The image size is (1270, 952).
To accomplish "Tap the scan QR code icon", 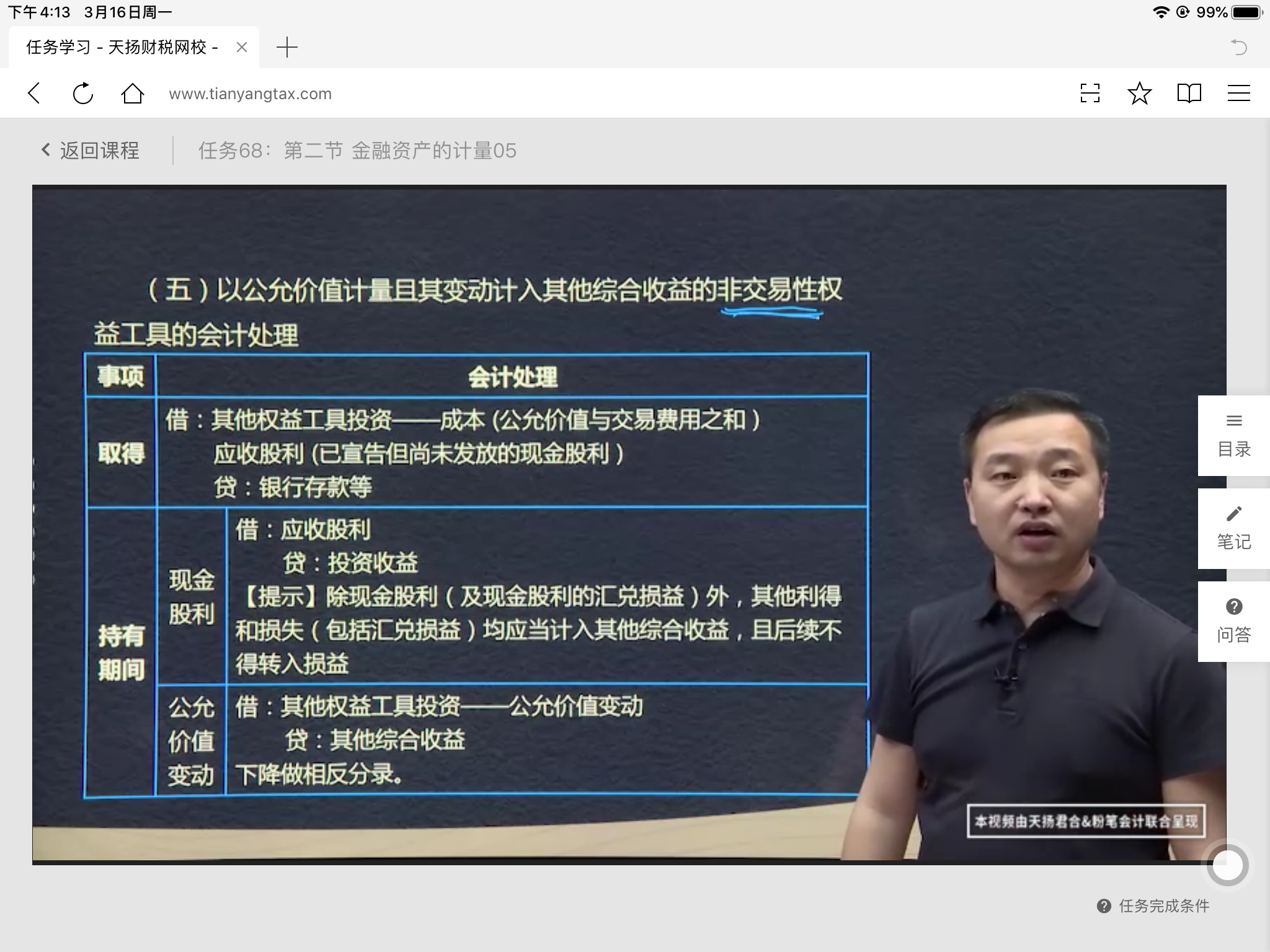I will 1090,94.
